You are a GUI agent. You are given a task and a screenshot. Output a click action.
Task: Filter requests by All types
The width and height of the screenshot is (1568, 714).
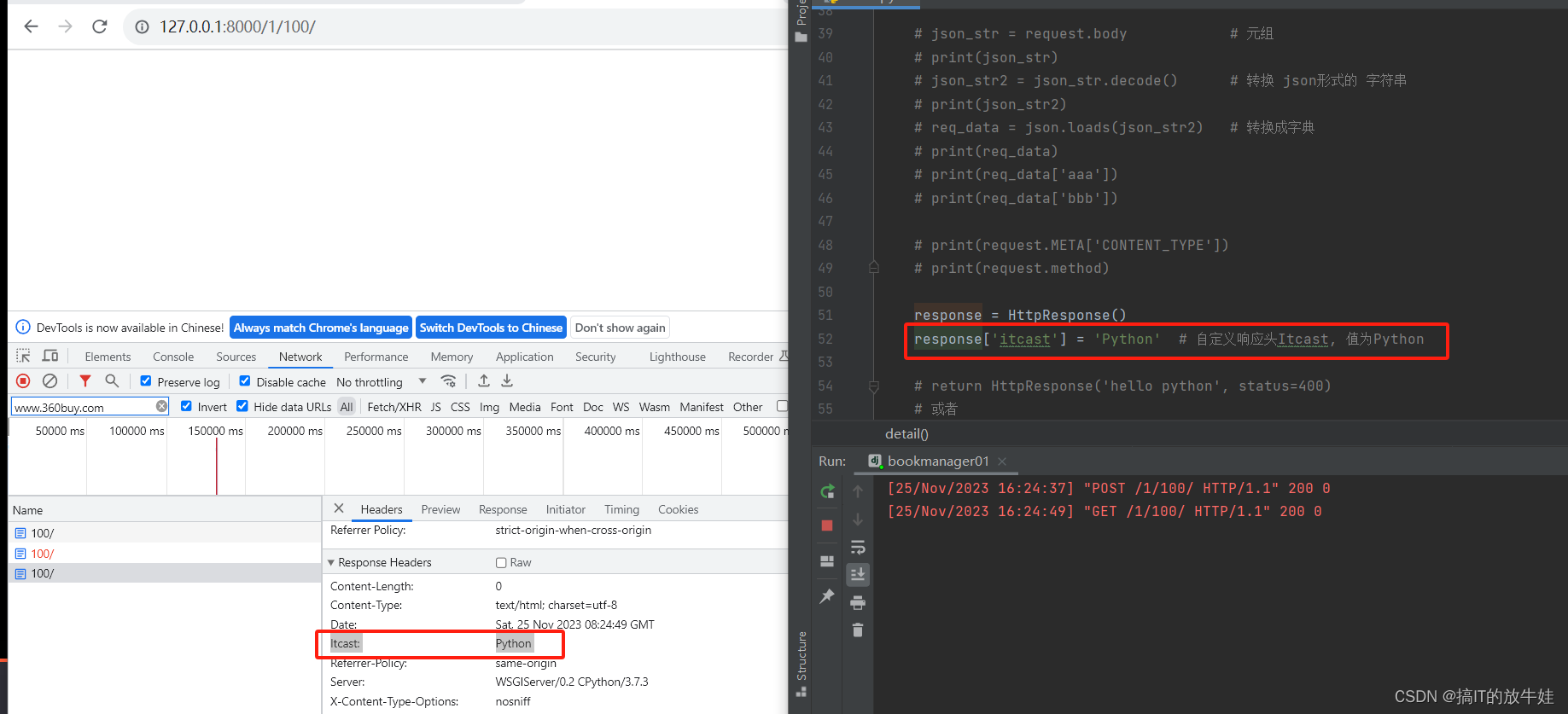347,407
